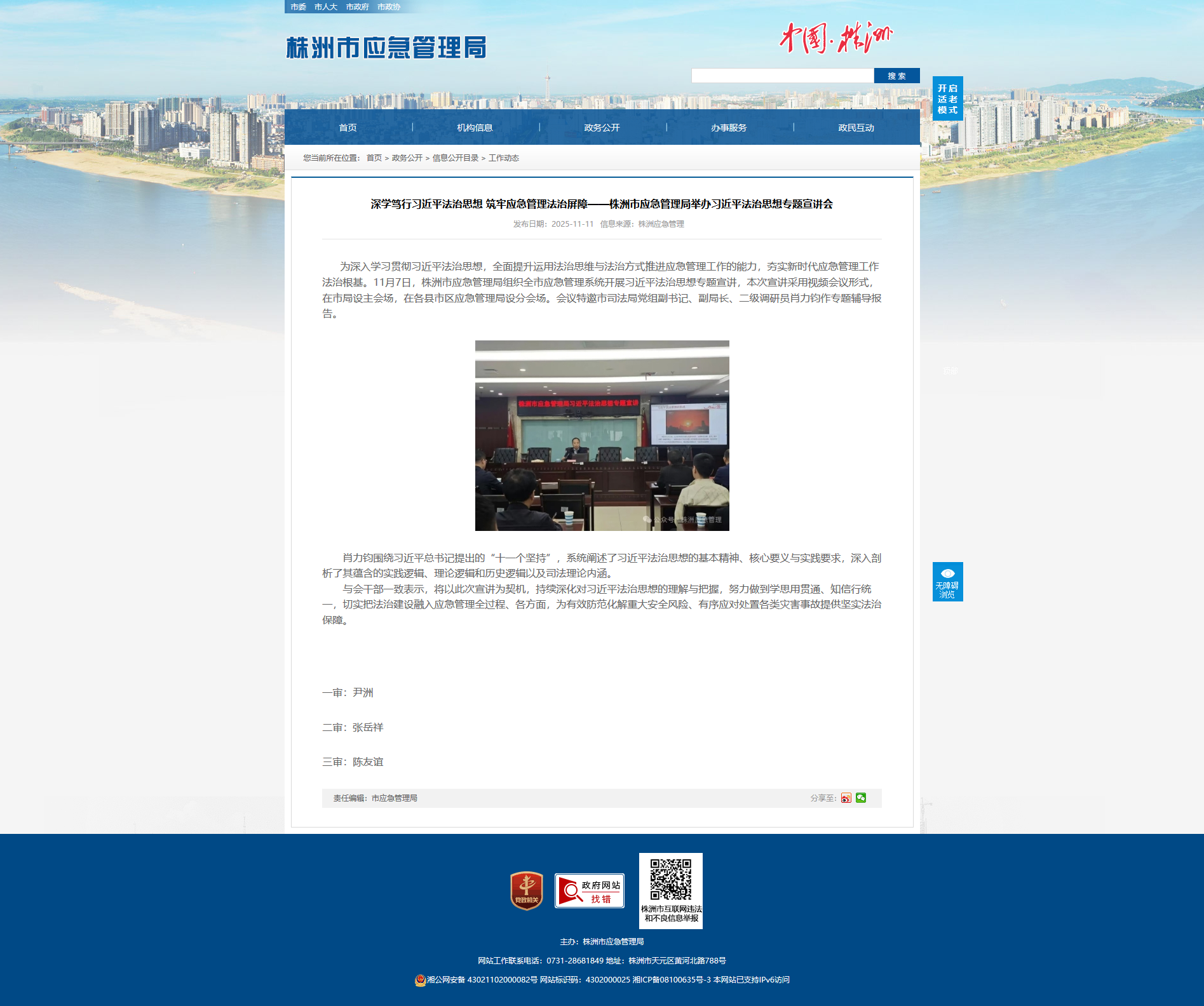
Task: Select the 办事服务 navigation item
Action: pos(729,128)
